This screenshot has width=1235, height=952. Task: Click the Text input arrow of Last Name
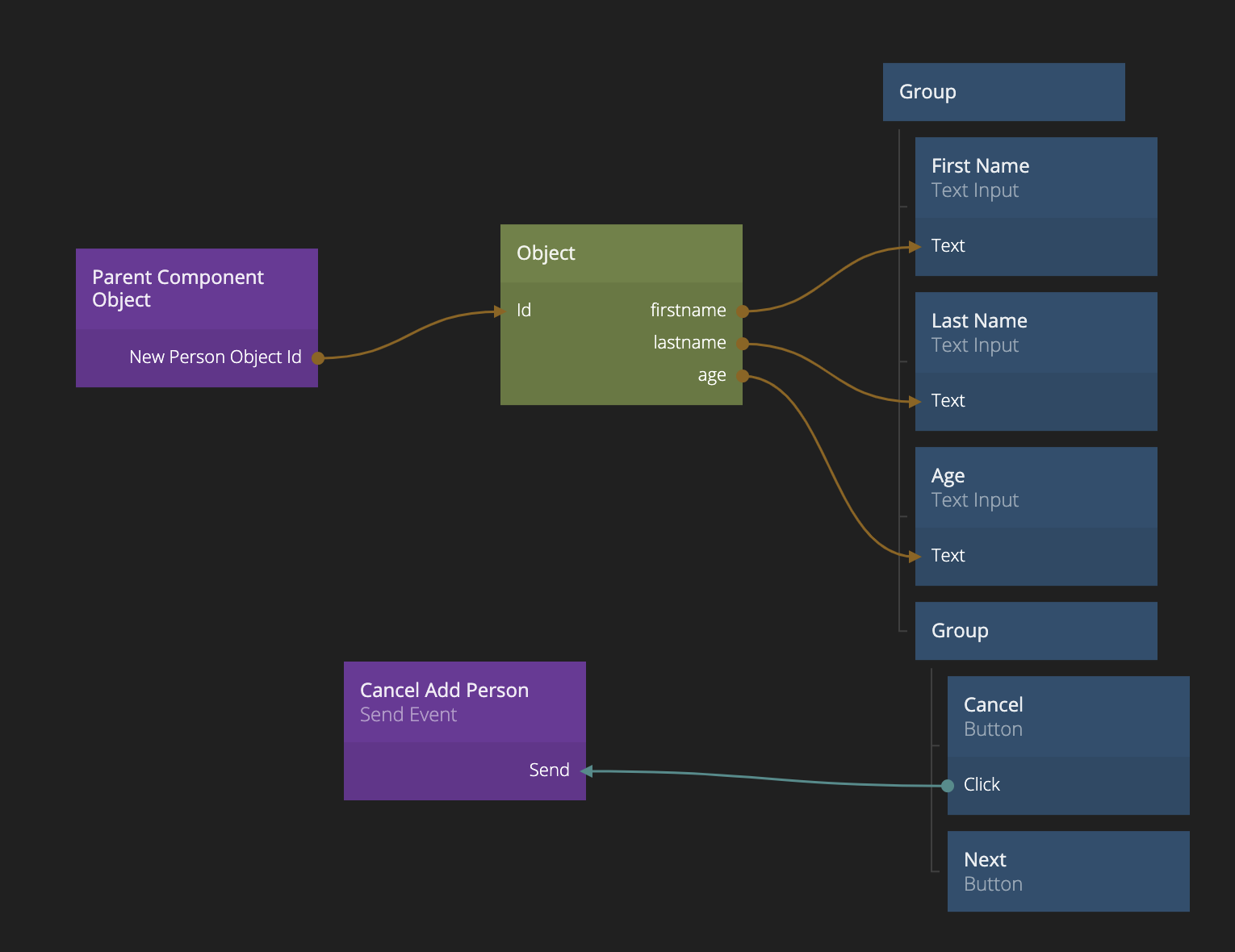coord(915,402)
